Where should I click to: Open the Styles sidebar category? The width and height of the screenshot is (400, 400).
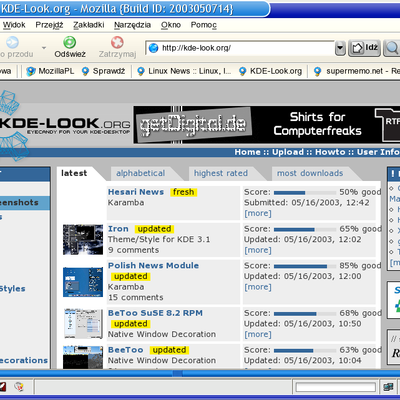click(x=13, y=289)
